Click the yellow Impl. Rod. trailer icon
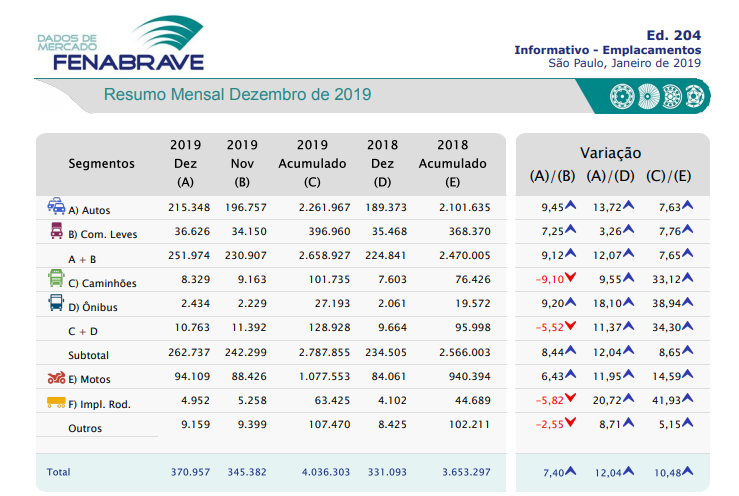 tap(55, 402)
